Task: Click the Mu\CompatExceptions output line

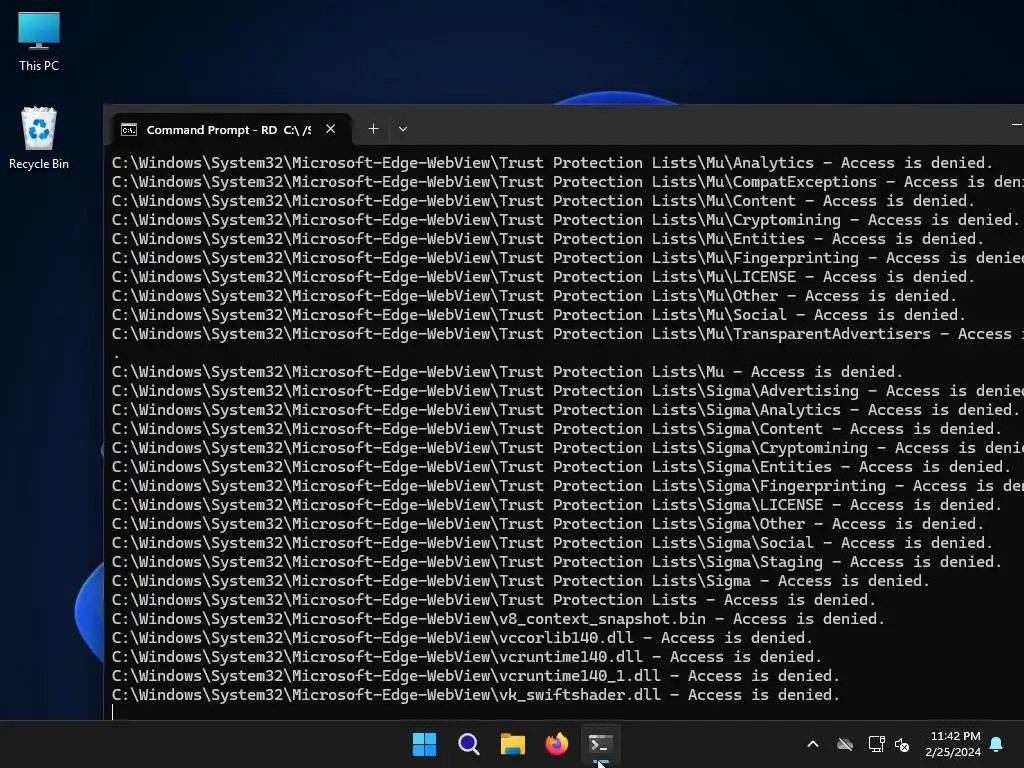Action: 568,182
